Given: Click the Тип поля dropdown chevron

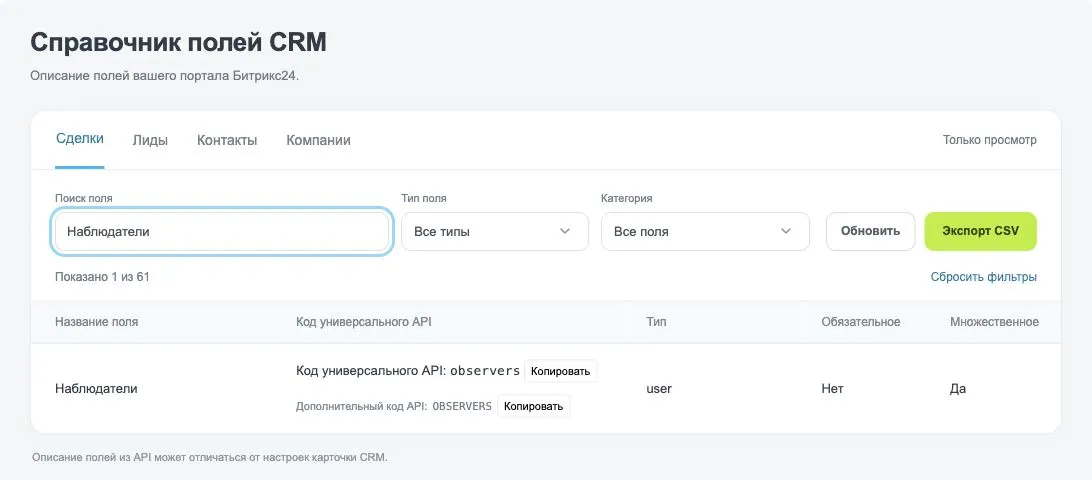Looking at the screenshot, I should tap(565, 231).
